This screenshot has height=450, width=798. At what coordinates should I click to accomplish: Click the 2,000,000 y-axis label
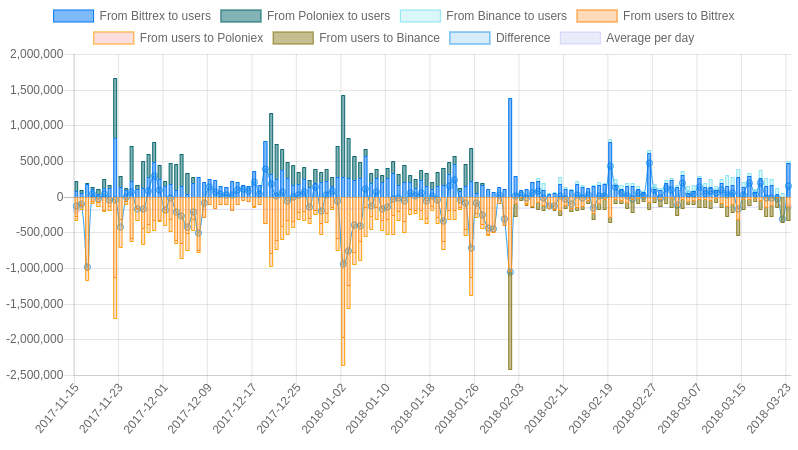coord(36,54)
